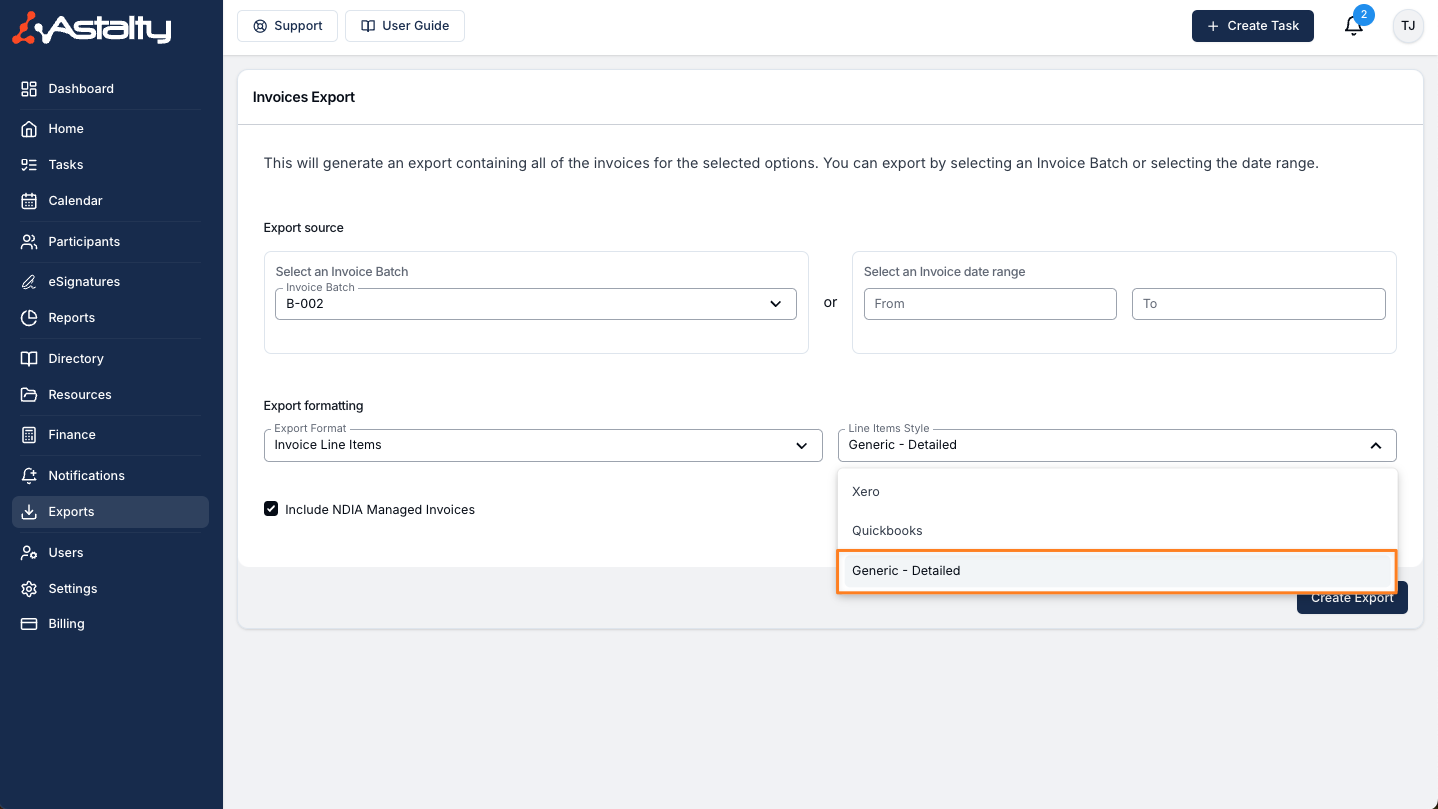Select Xero from the style list
The width and height of the screenshot is (1438, 809).
pos(866,492)
